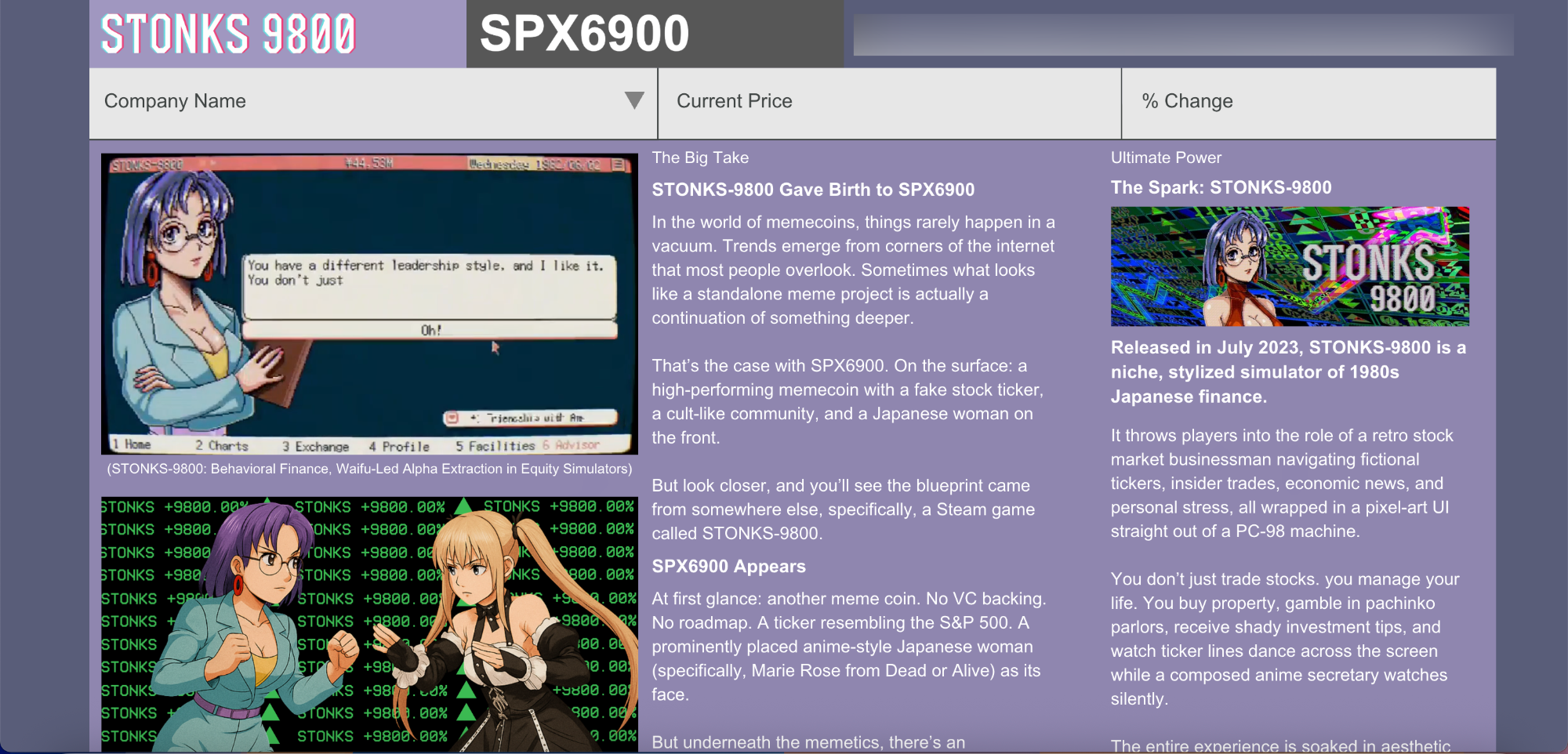The width and height of the screenshot is (1568, 754).
Task: Sort by Company Name column header
Action: (x=373, y=103)
